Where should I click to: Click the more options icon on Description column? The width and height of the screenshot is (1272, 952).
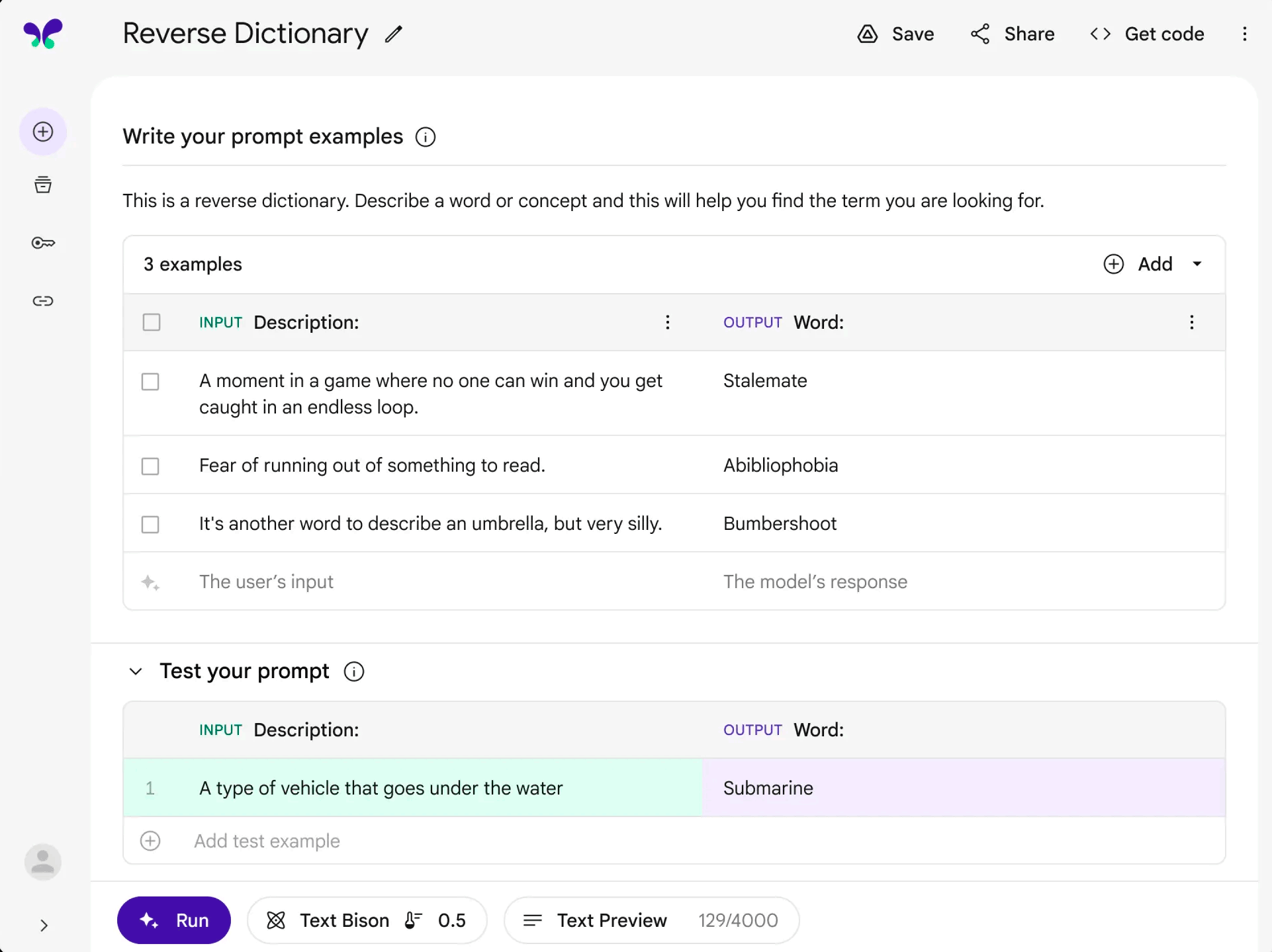click(667, 322)
